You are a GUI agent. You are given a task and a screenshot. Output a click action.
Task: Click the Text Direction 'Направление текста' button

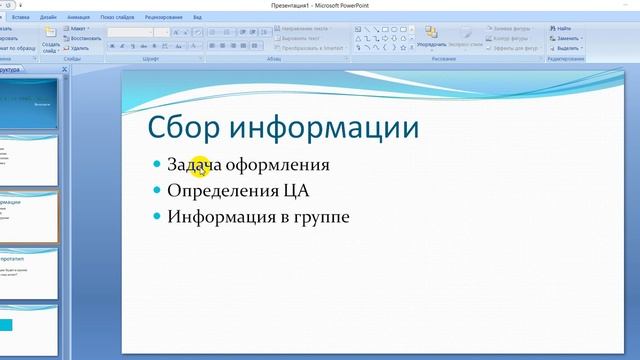point(302,29)
